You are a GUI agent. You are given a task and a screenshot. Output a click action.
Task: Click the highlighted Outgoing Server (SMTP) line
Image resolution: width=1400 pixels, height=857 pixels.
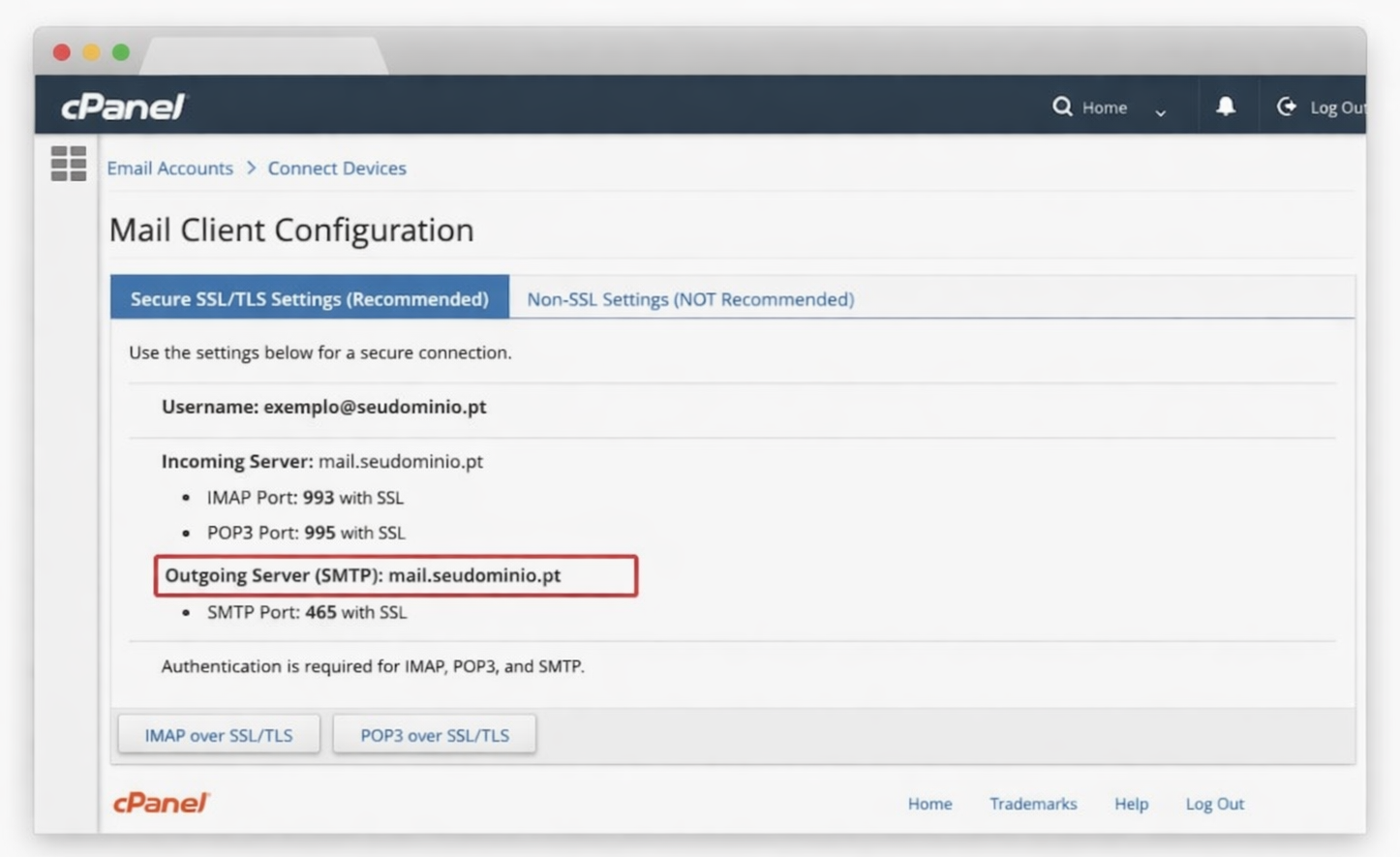395,575
